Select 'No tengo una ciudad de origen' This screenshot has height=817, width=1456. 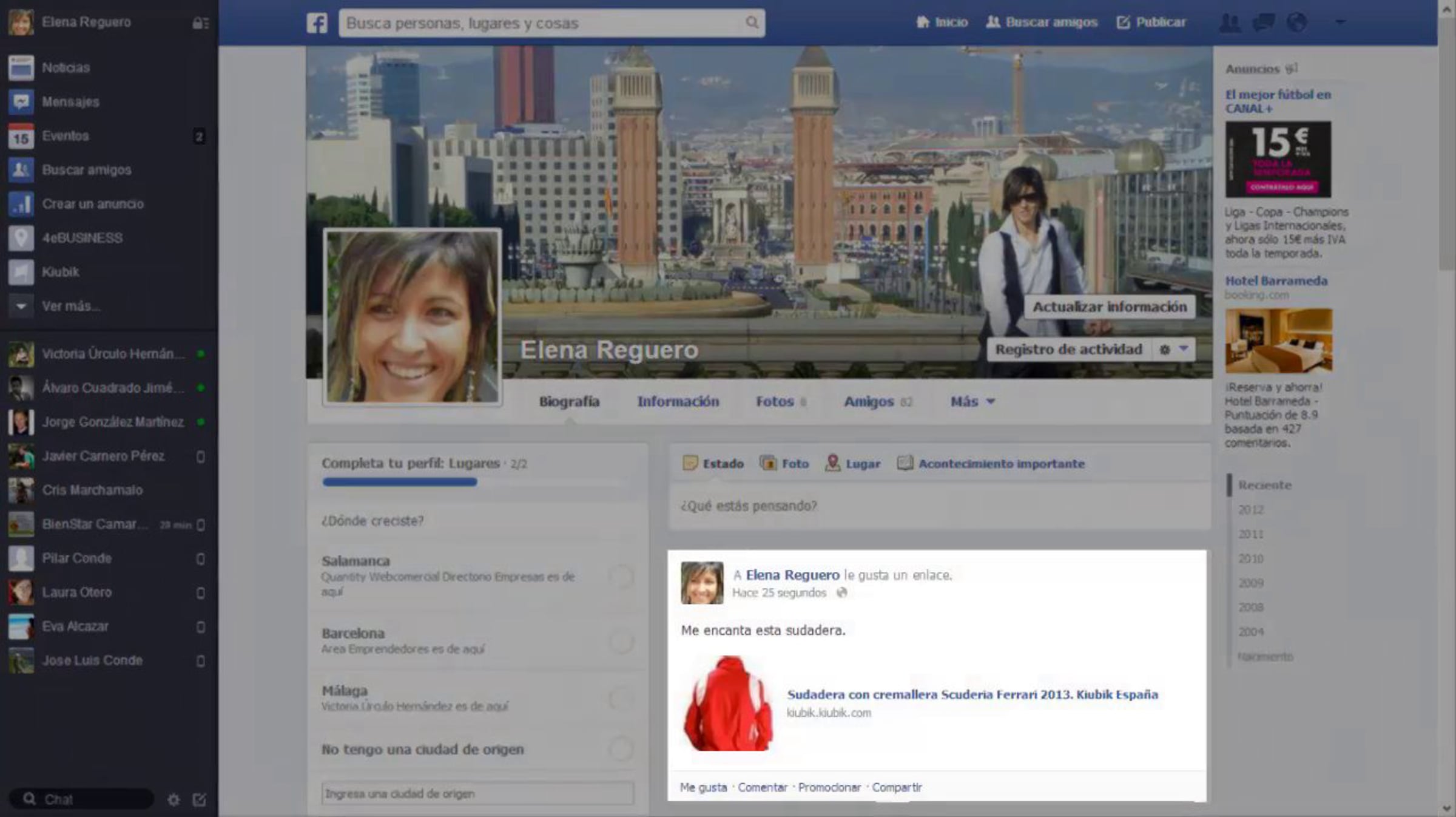621,749
